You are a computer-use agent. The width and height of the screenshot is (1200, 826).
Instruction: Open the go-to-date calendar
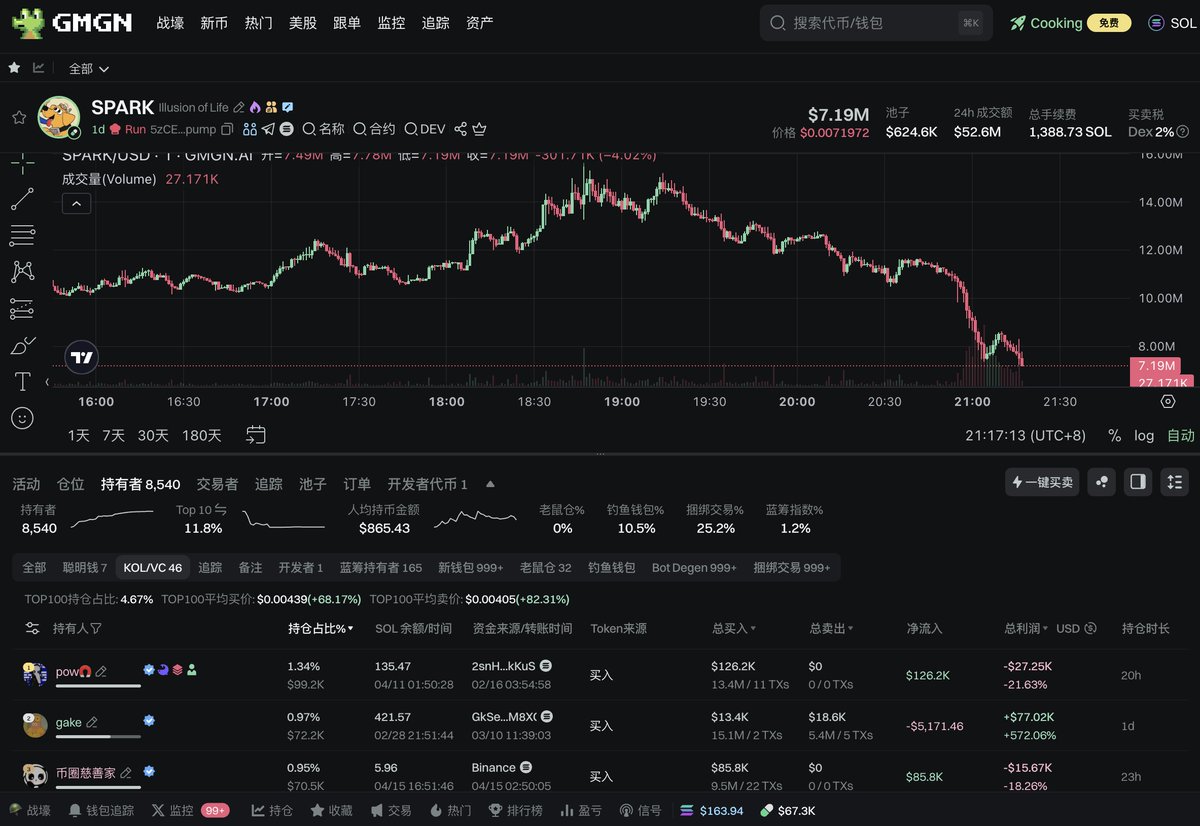(x=256, y=435)
